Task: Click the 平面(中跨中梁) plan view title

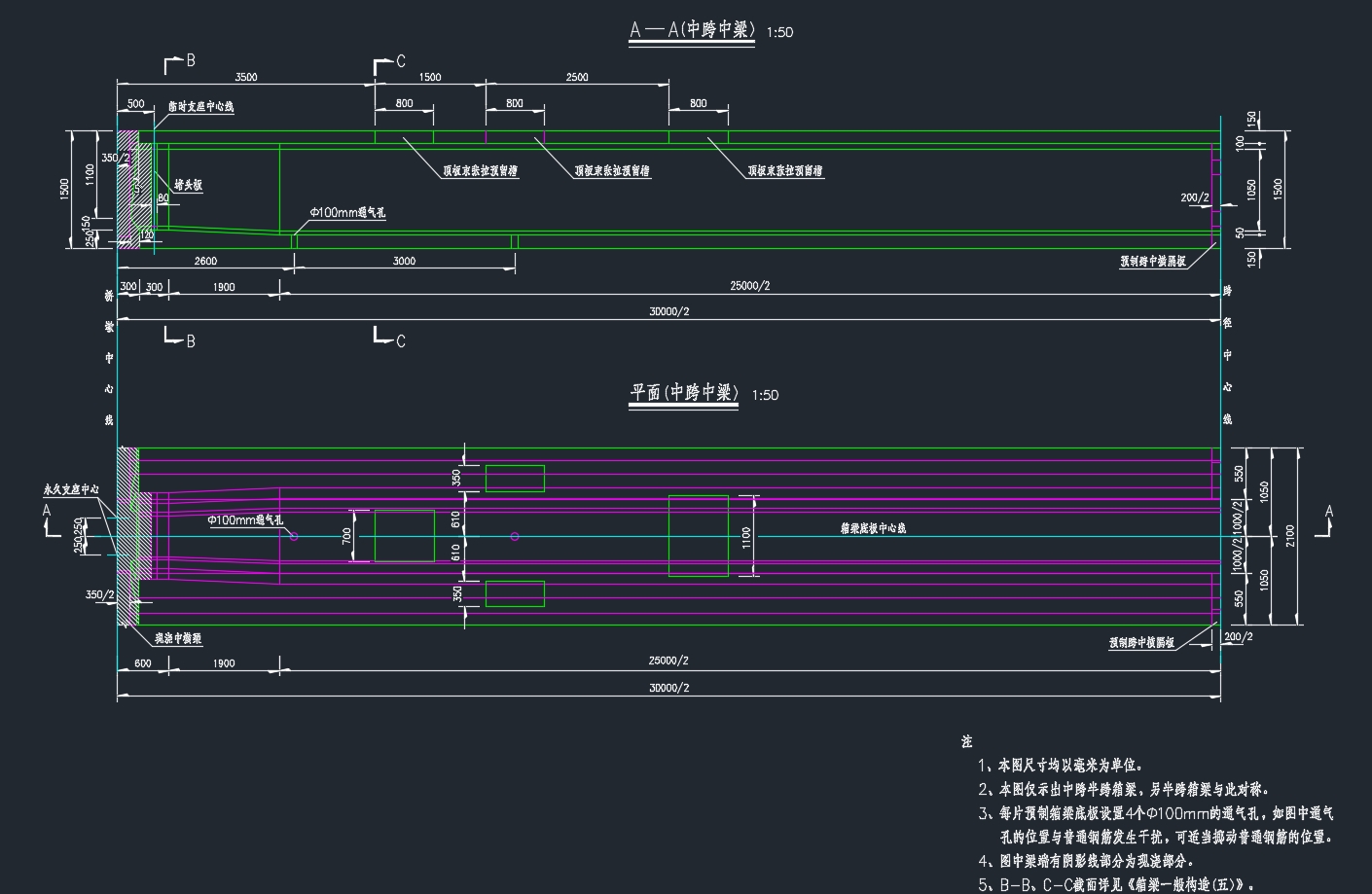Action: tap(684, 393)
